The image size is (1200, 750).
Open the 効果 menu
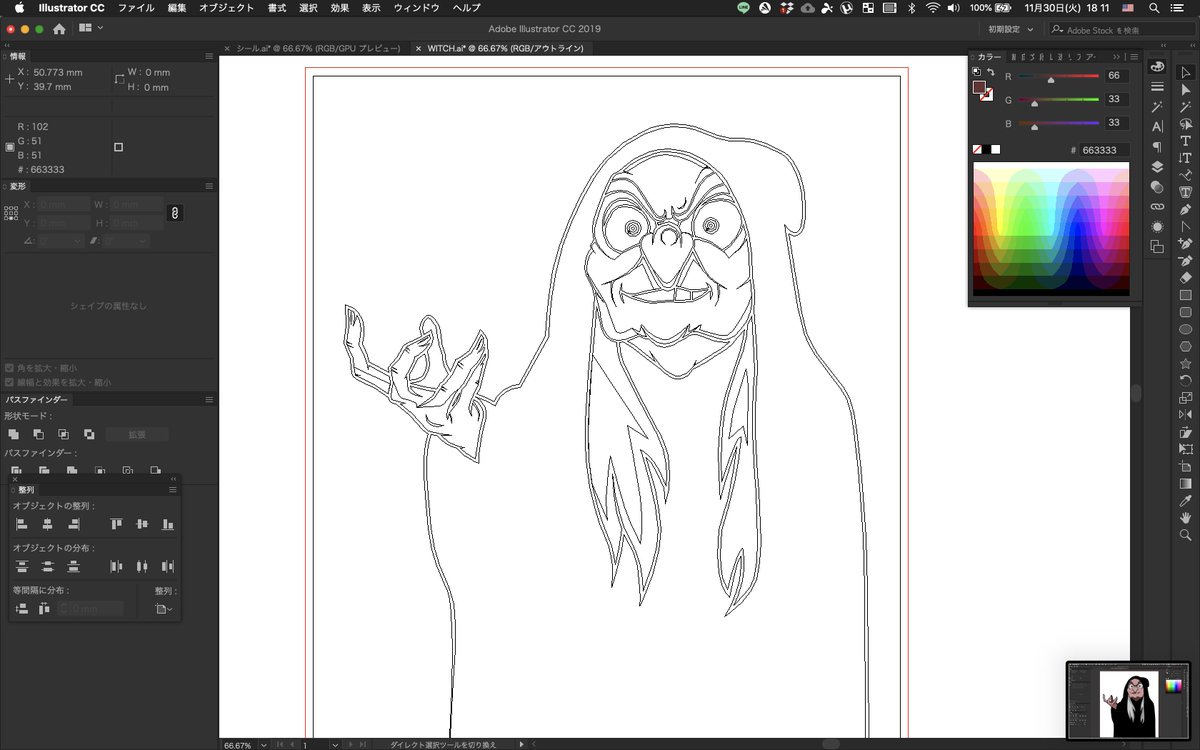[340, 7]
